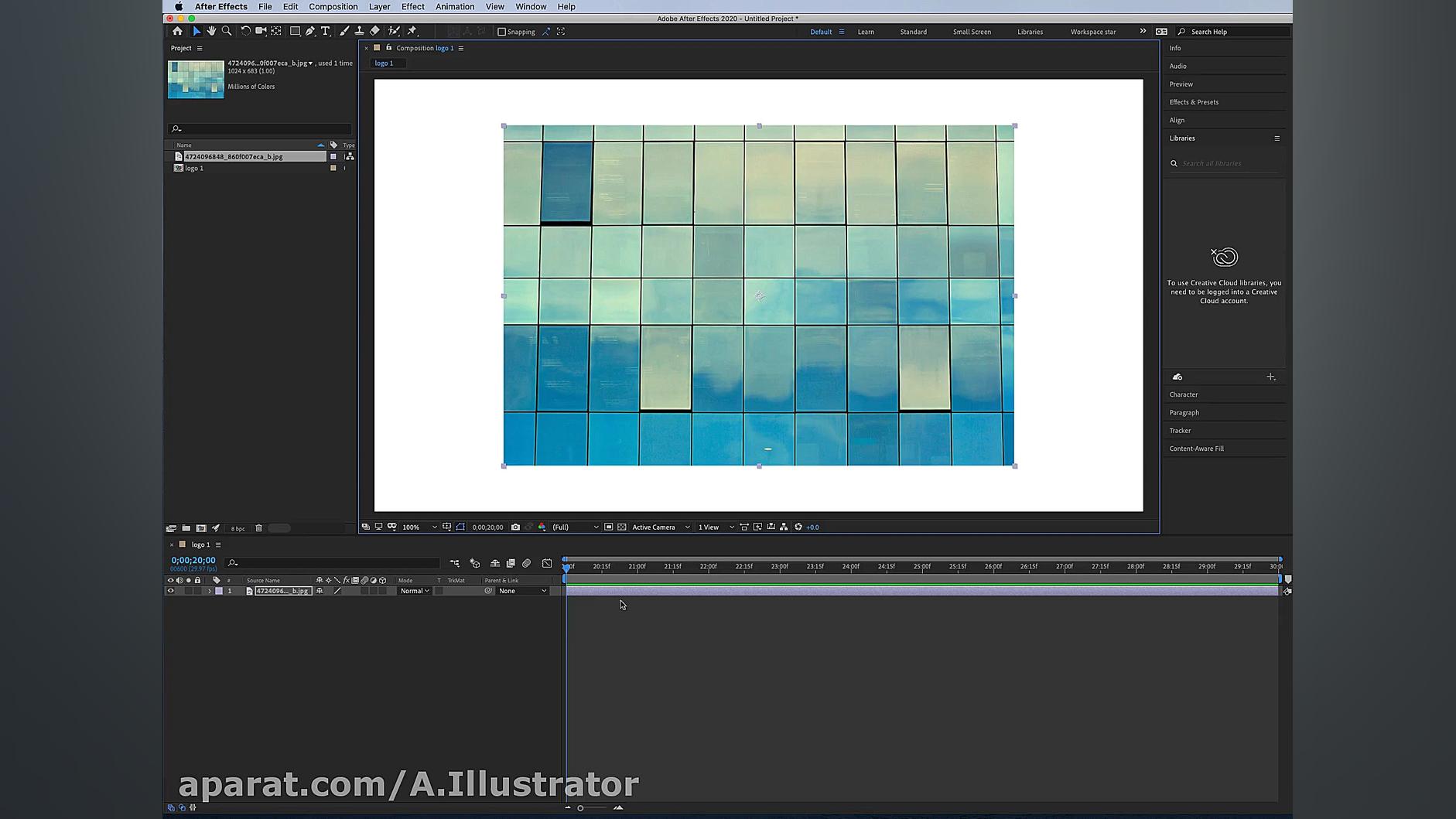Viewport: 1456px width, 819px height.
Task: Select the Hand tool
Action: tap(211, 32)
